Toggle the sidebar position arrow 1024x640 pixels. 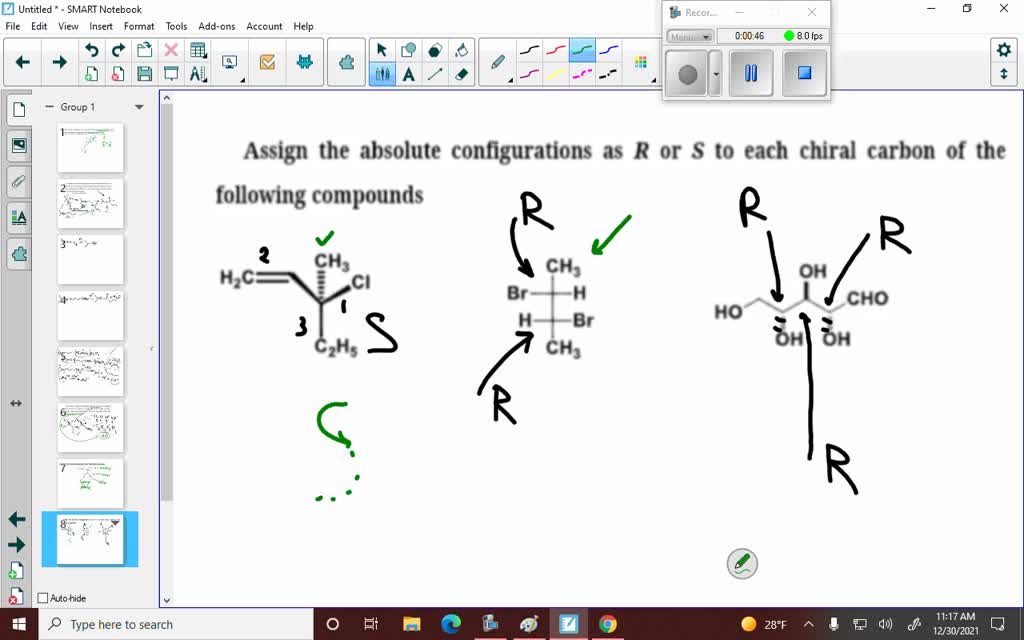tap(14, 404)
